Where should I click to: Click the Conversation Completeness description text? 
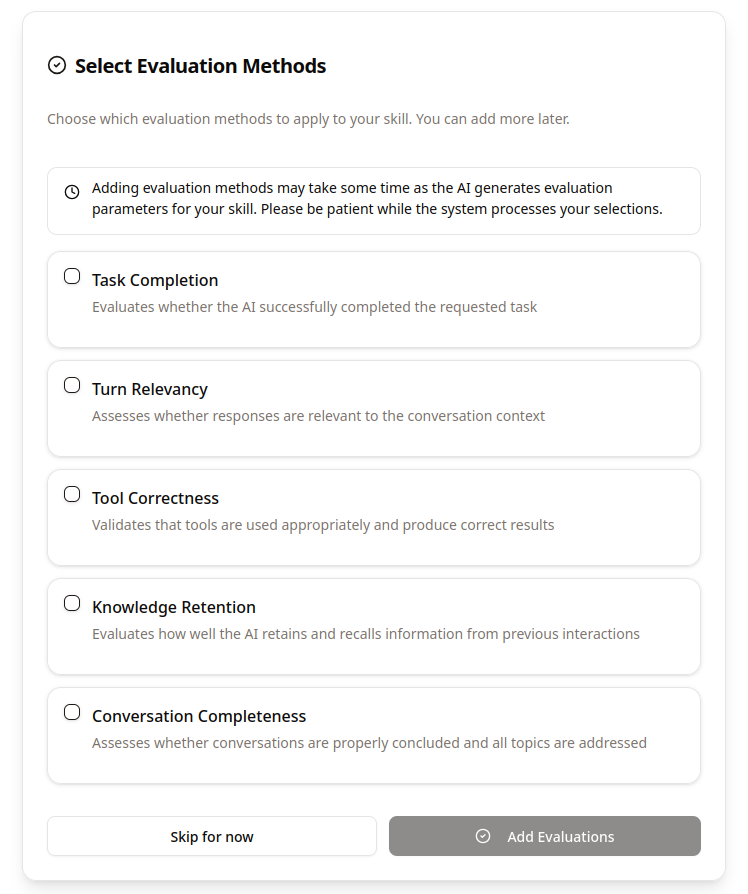click(367, 743)
